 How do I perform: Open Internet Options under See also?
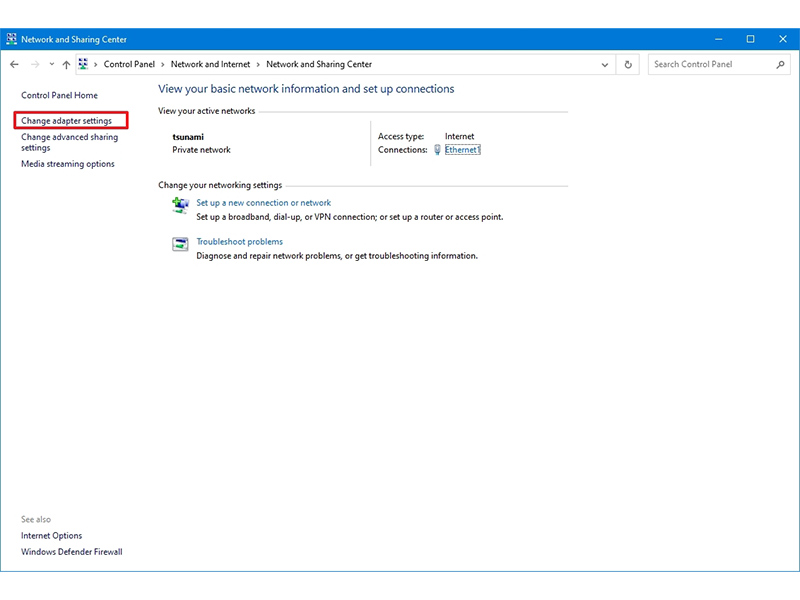click(52, 536)
